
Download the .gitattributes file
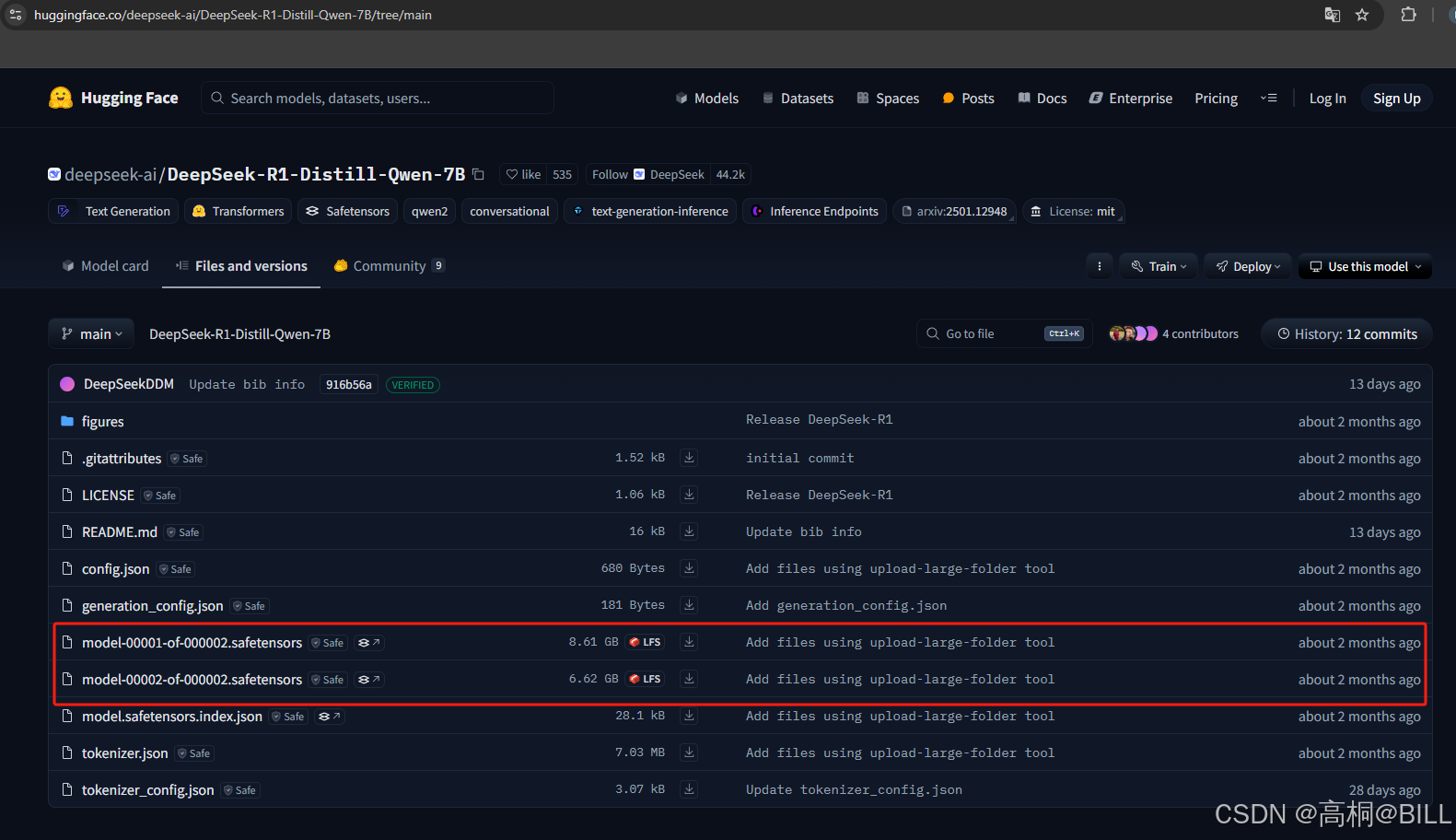[x=689, y=458]
